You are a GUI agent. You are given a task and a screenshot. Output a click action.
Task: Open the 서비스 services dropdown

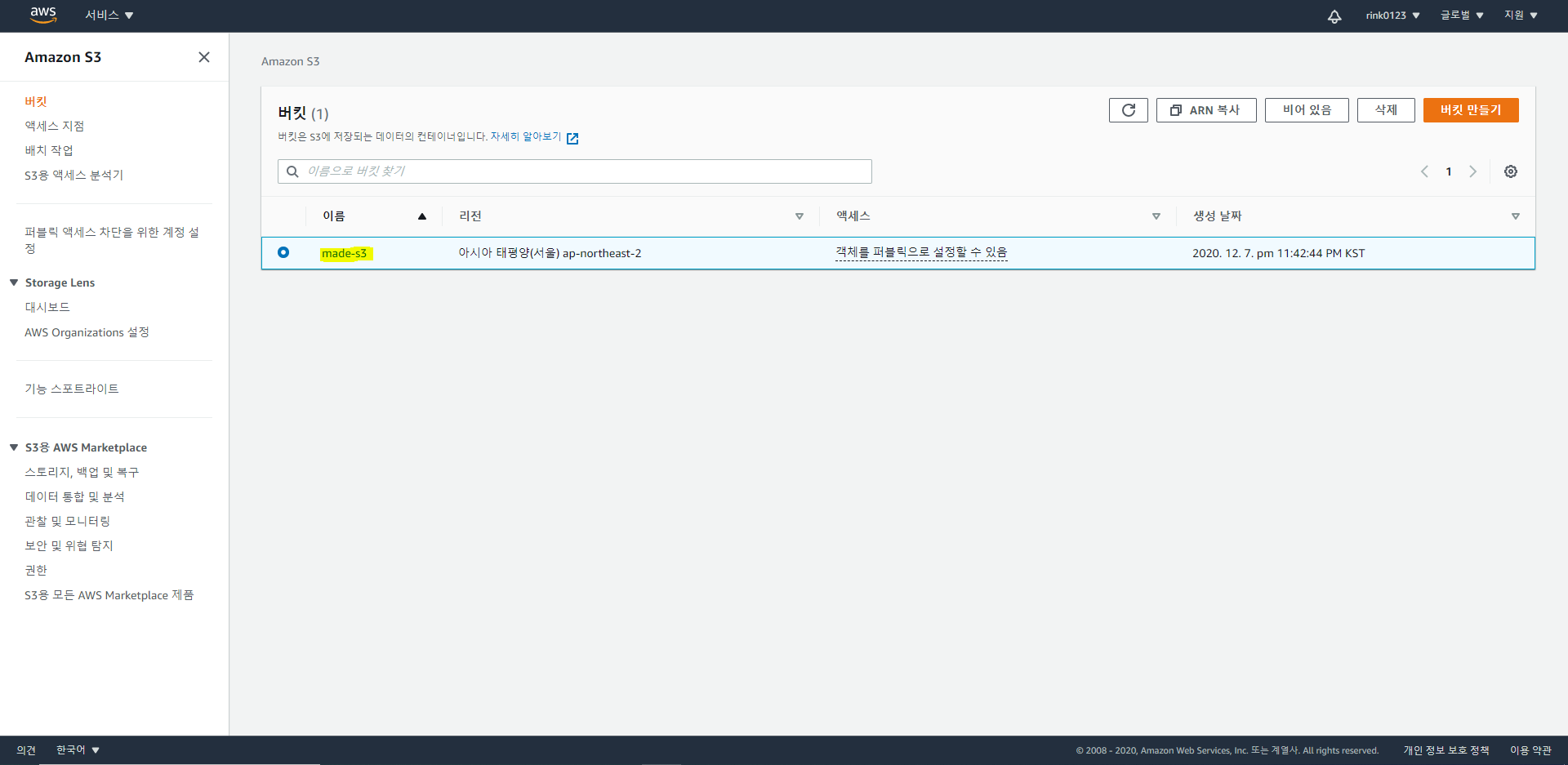point(109,16)
